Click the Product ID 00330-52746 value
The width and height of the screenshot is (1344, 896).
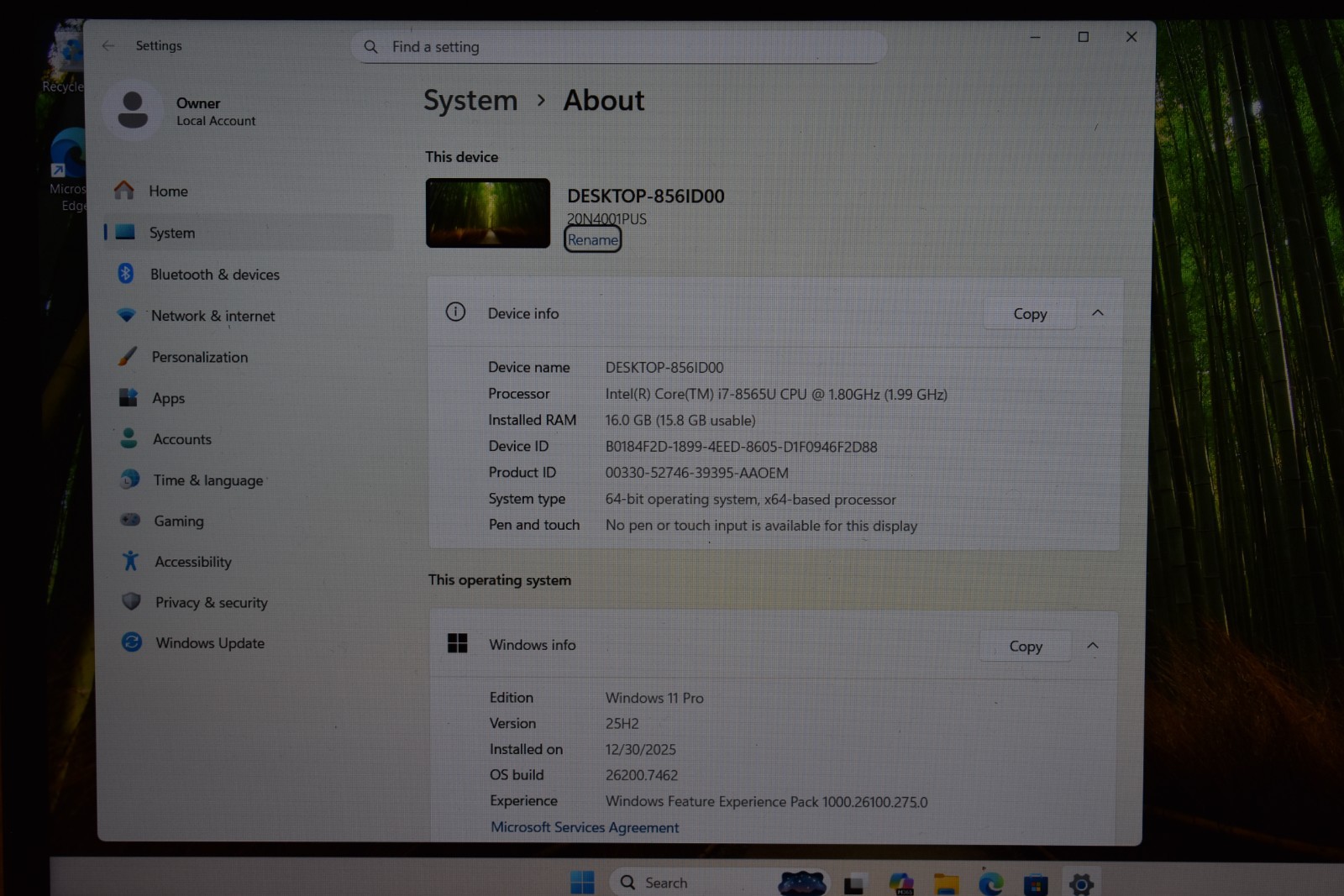696,473
